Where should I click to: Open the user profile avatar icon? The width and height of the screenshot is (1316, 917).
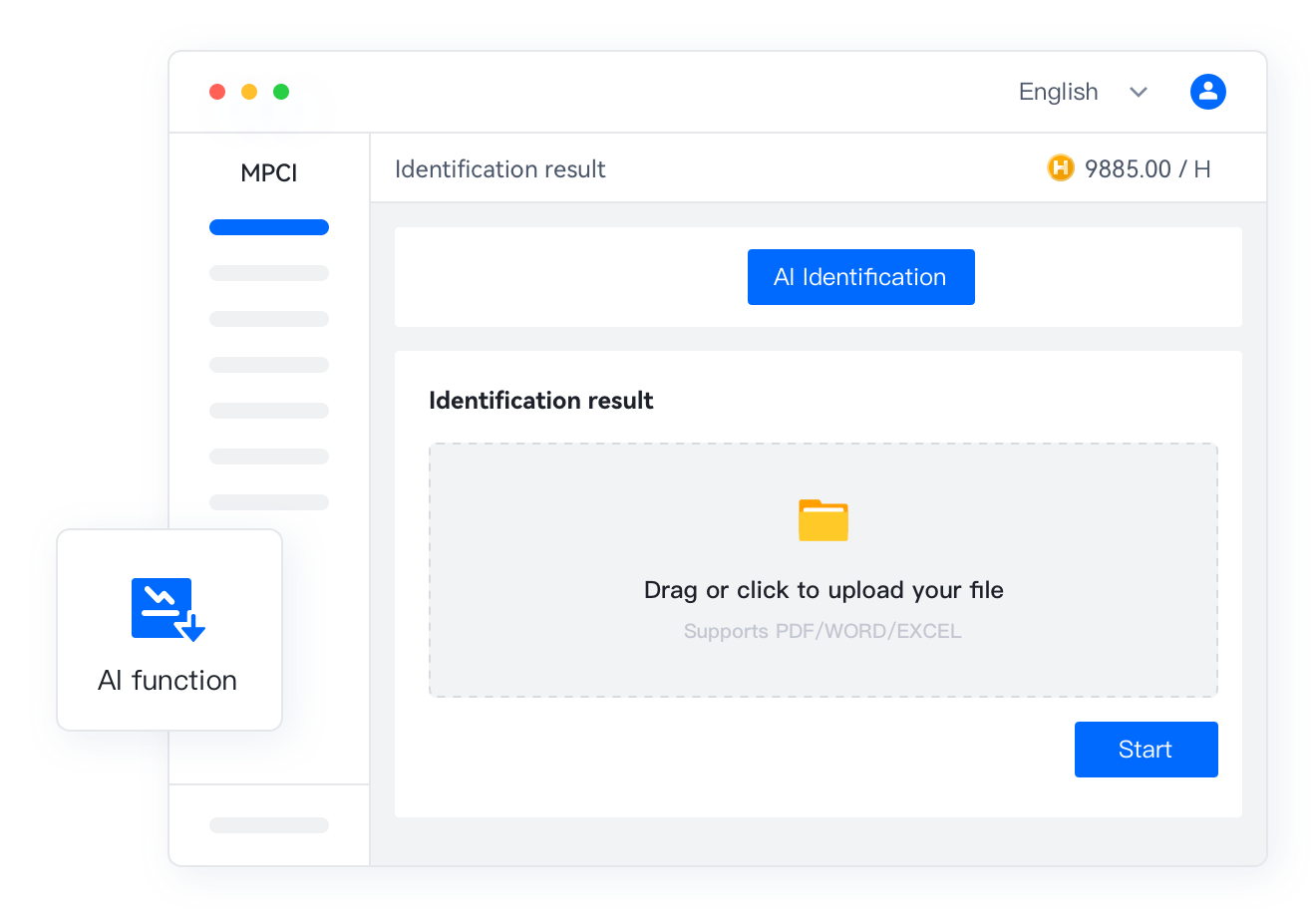point(1207,92)
